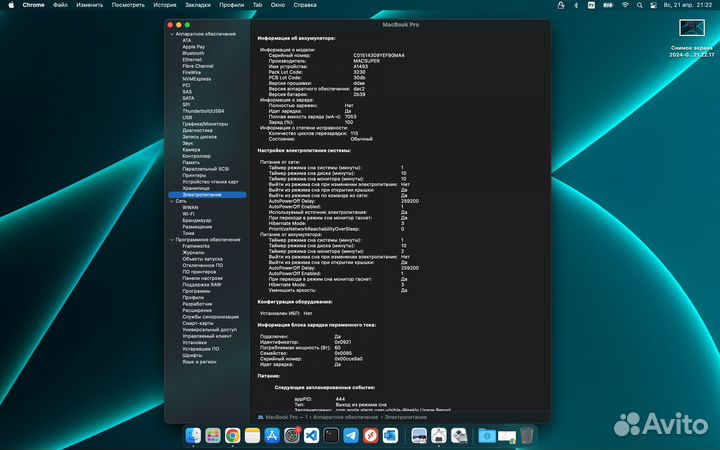Click the date and time clock
720x450 pixels.
(688, 5)
